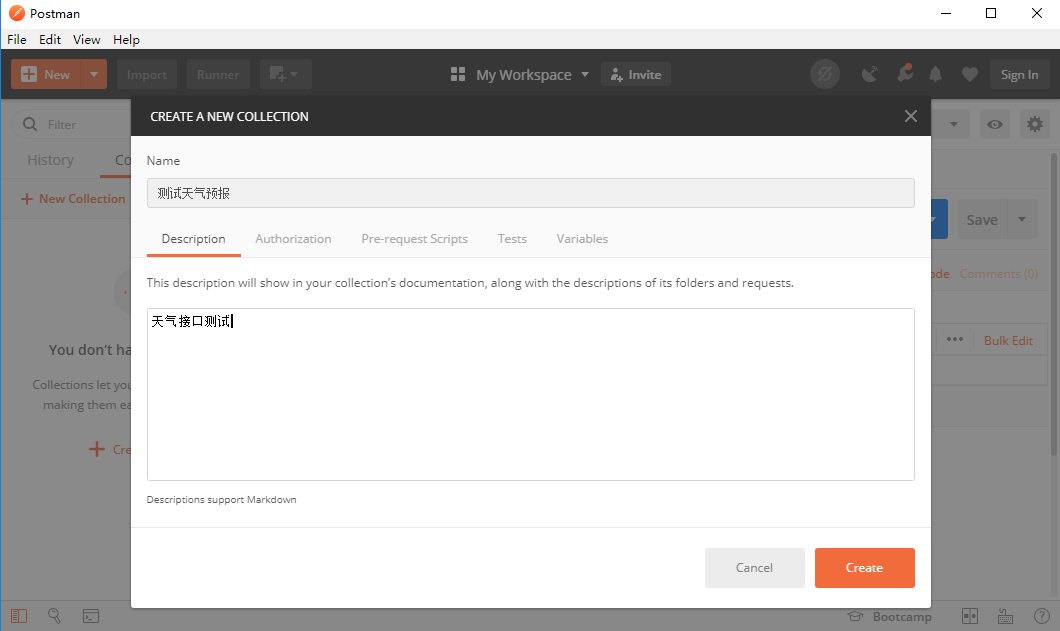Click the satellite capture requests icon
The height and width of the screenshot is (631, 1060).
click(x=869, y=74)
